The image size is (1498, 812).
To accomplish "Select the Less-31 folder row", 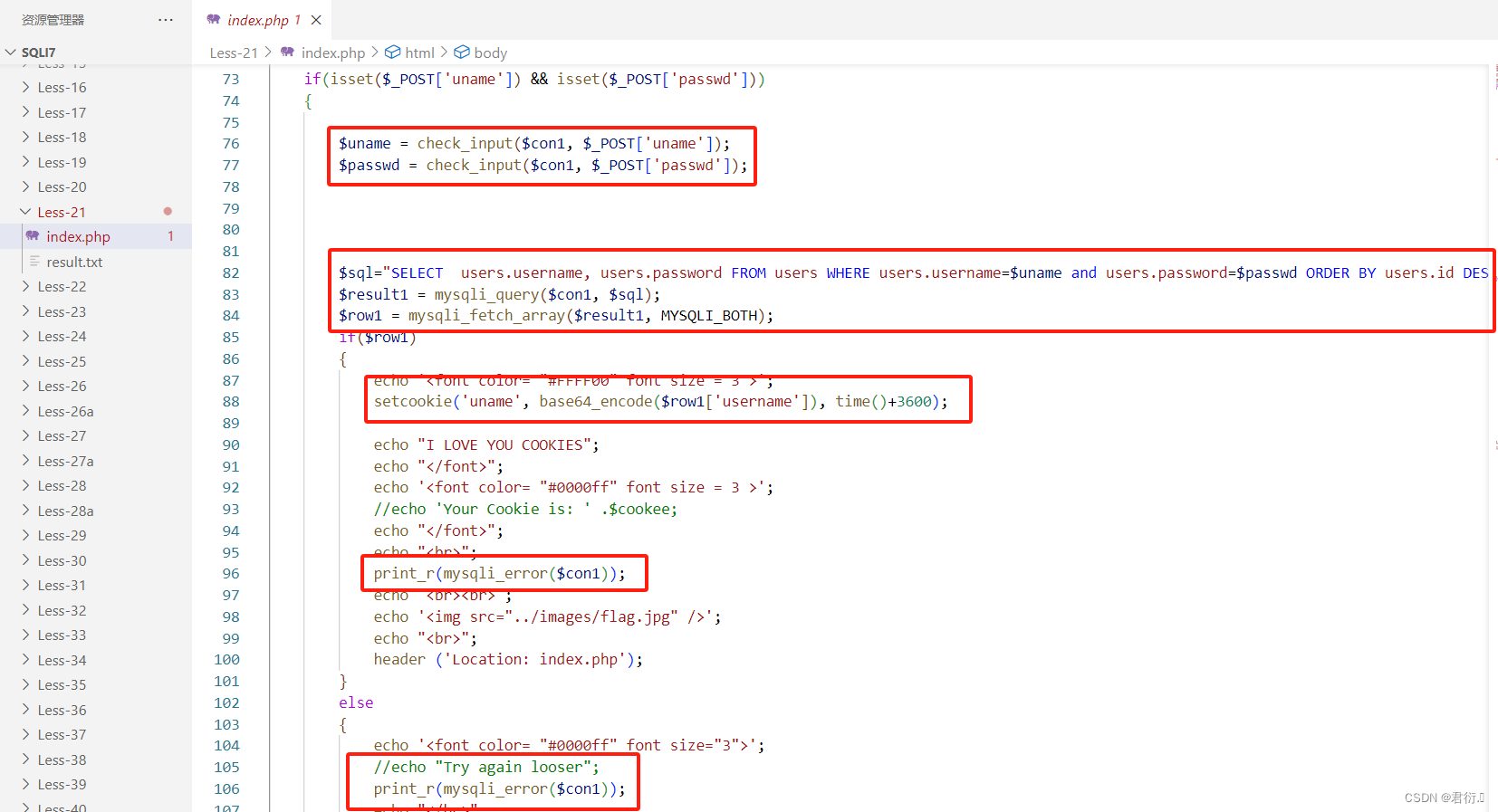I will point(96,585).
